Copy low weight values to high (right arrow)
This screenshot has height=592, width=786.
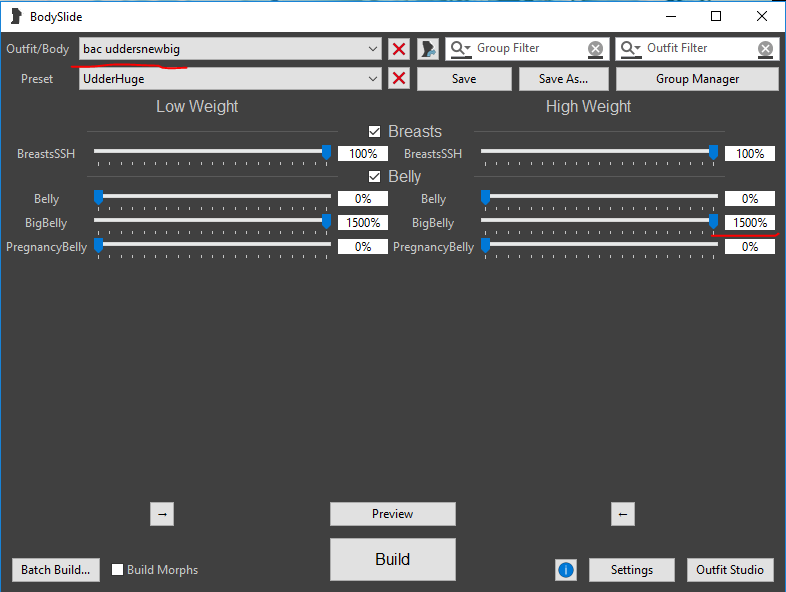click(x=162, y=514)
